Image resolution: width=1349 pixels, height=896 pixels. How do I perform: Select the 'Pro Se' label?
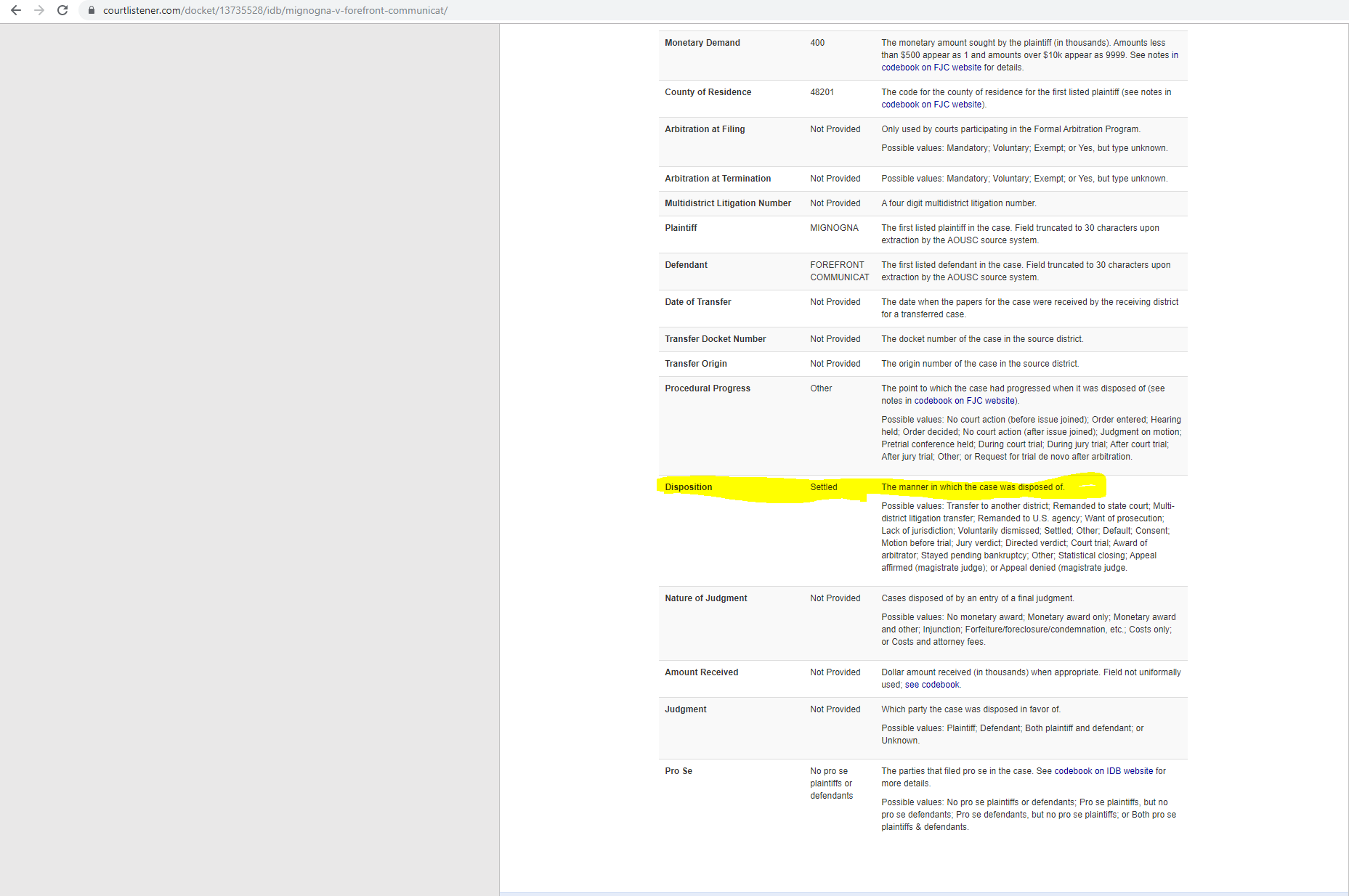click(678, 771)
